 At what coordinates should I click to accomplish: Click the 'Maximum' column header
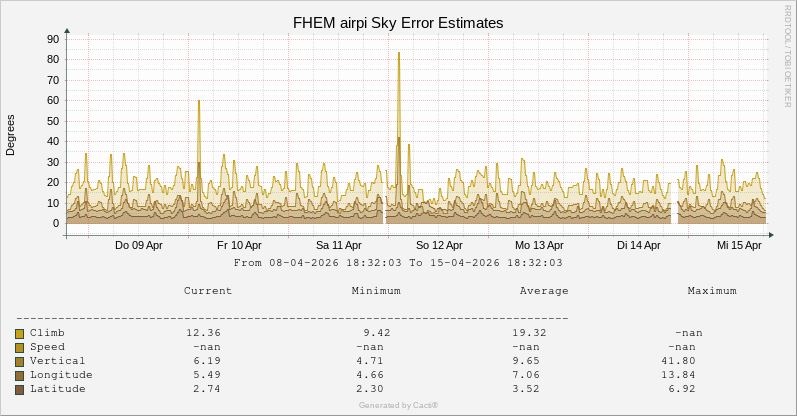tap(712, 291)
